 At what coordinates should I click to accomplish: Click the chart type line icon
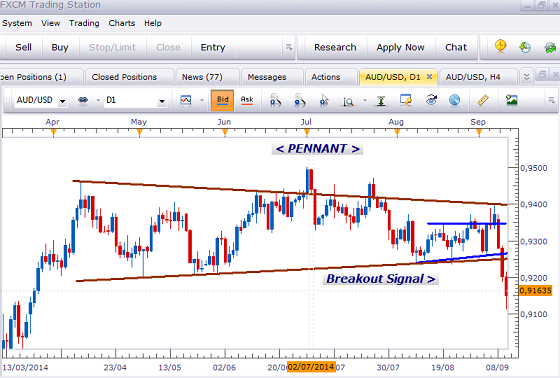click(x=186, y=101)
